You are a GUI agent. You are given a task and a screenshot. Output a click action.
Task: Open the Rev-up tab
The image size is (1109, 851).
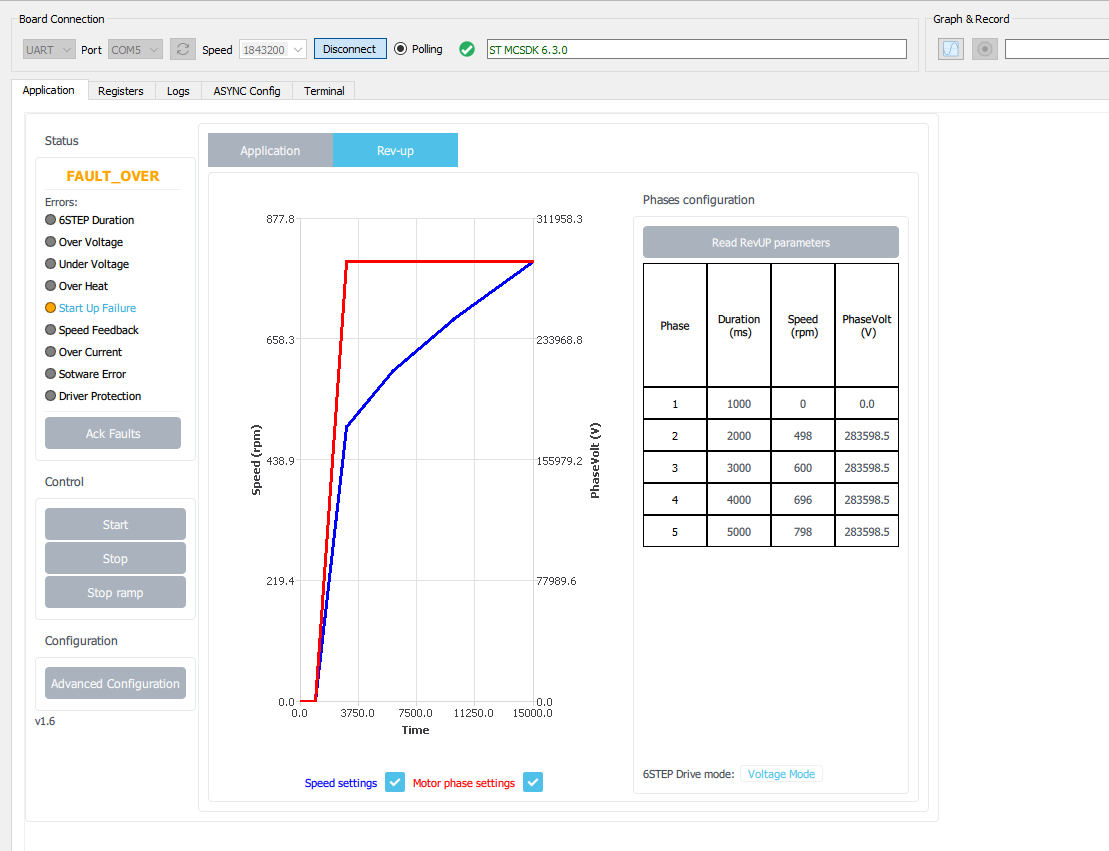coord(395,149)
